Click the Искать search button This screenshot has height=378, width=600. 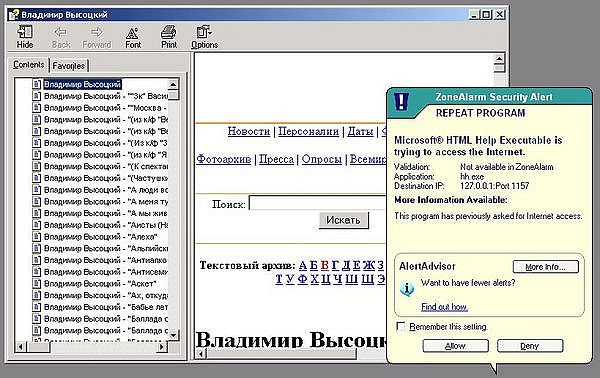[344, 220]
